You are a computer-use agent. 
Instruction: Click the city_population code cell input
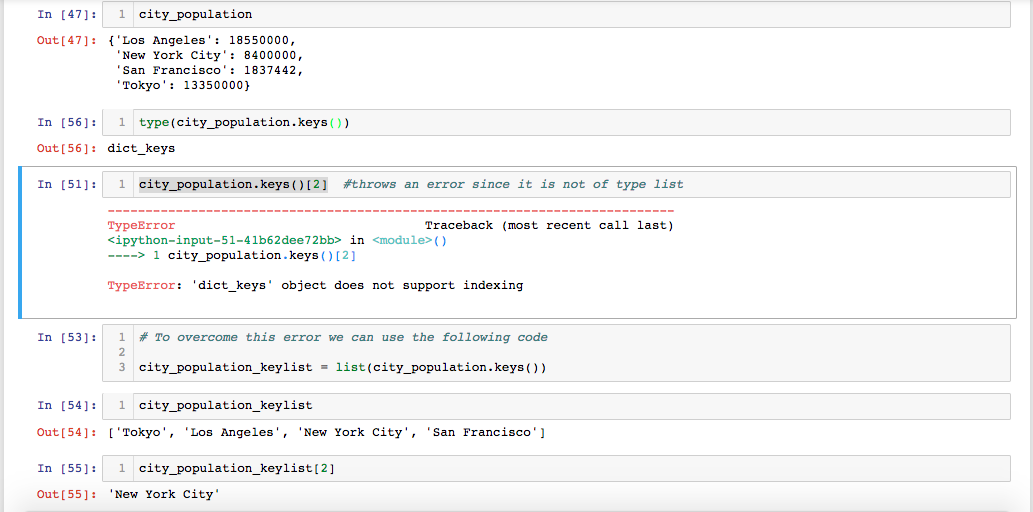click(x=556, y=14)
